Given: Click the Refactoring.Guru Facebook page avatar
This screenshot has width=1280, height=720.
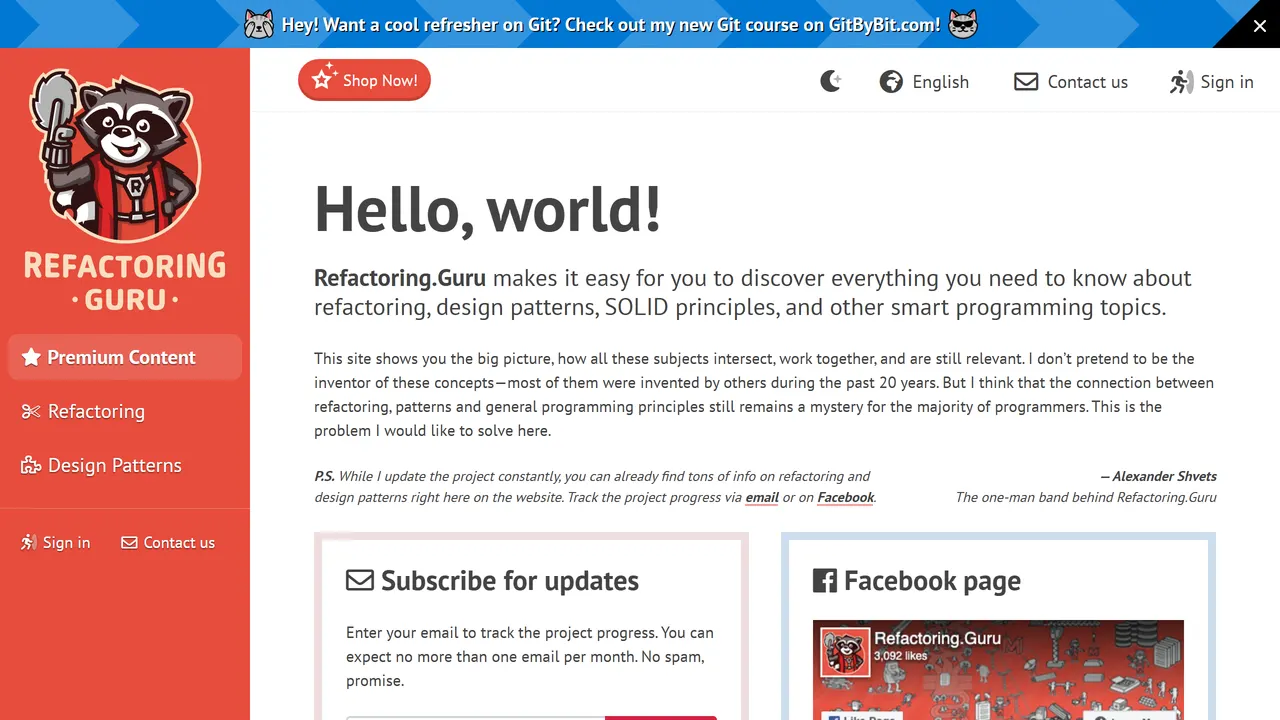Looking at the screenshot, I should click(x=845, y=652).
